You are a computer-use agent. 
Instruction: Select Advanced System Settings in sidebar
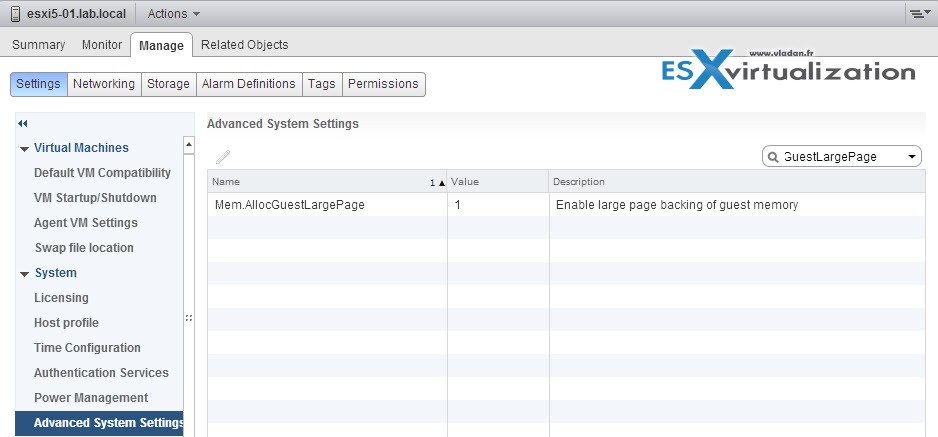pyautogui.click(x=99, y=423)
